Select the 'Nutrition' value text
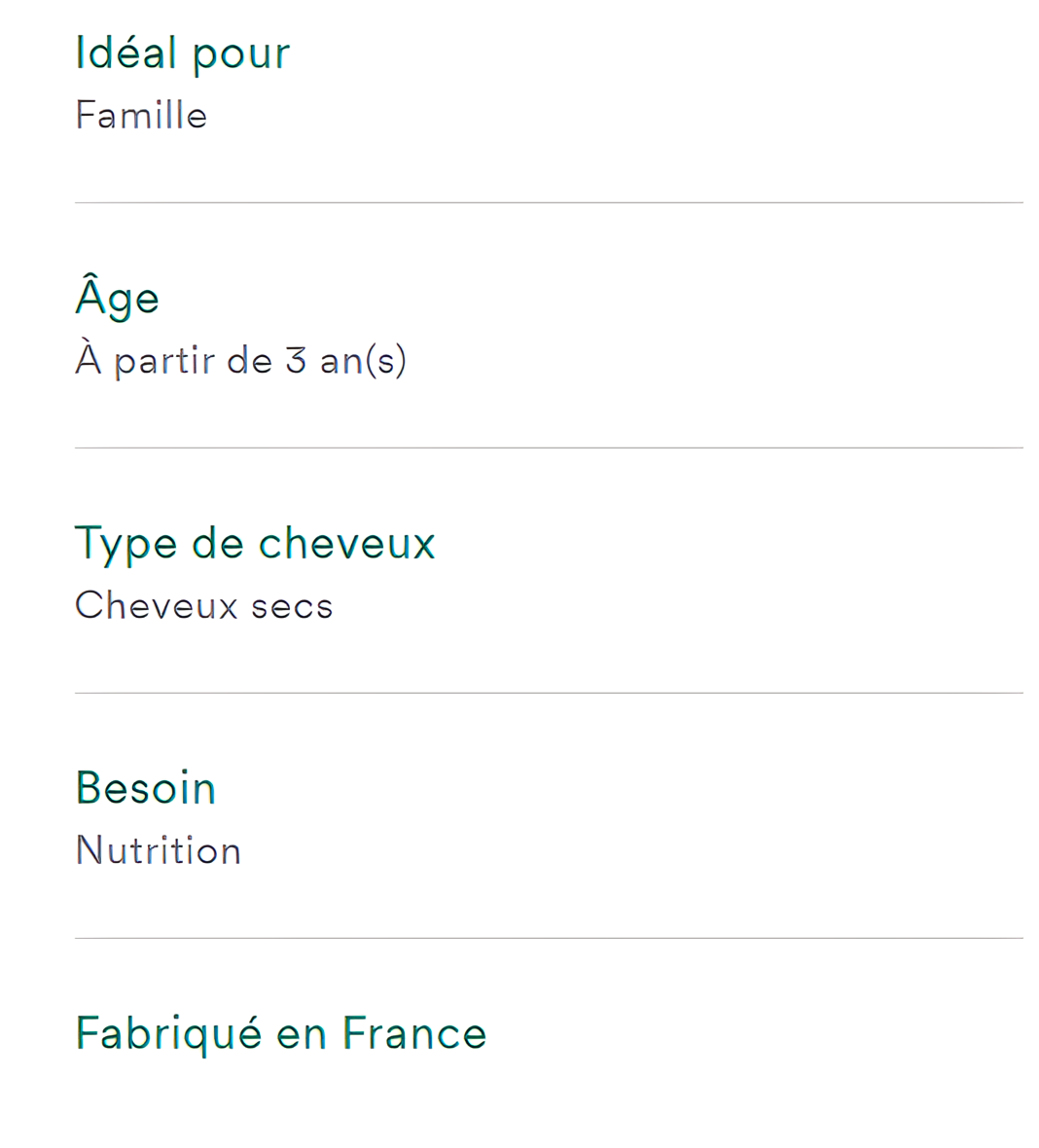This screenshot has width=1039, height=1148. pos(159,850)
